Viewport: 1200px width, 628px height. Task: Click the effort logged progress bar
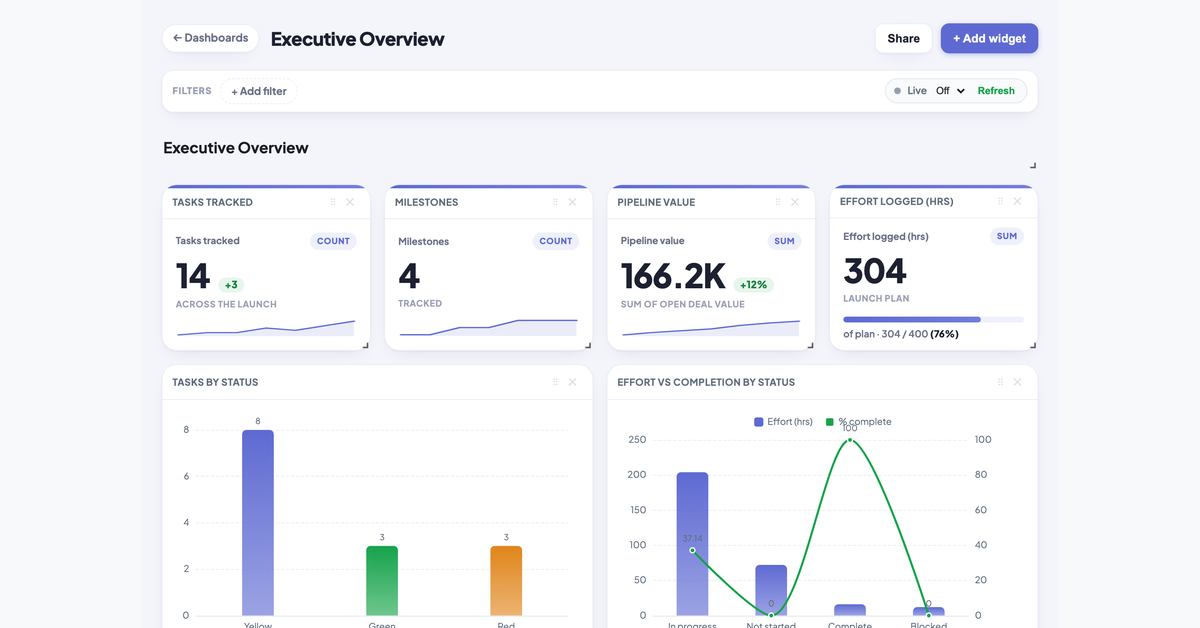(933, 319)
